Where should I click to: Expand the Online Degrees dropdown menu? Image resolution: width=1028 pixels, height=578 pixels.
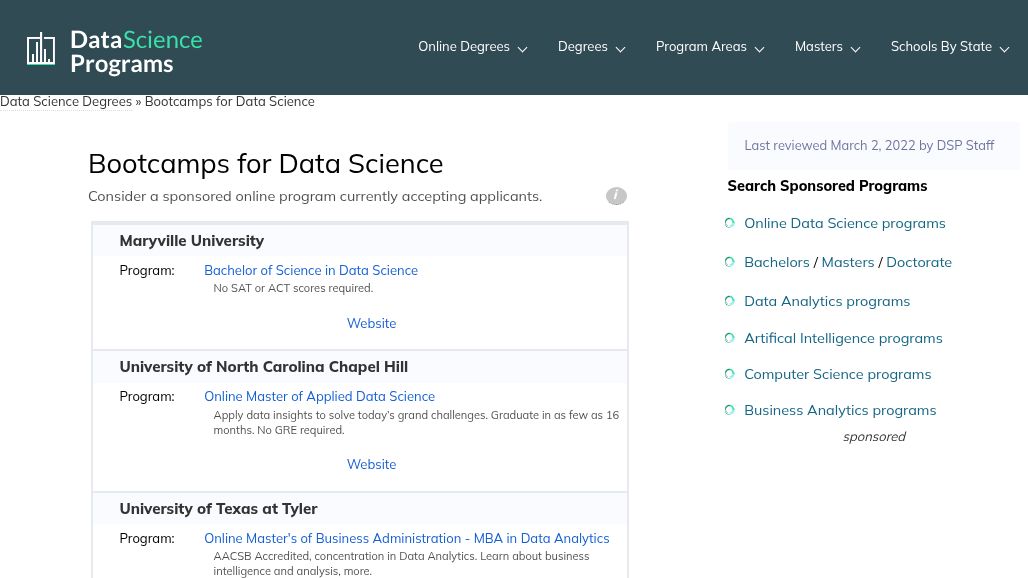point(472,47)
